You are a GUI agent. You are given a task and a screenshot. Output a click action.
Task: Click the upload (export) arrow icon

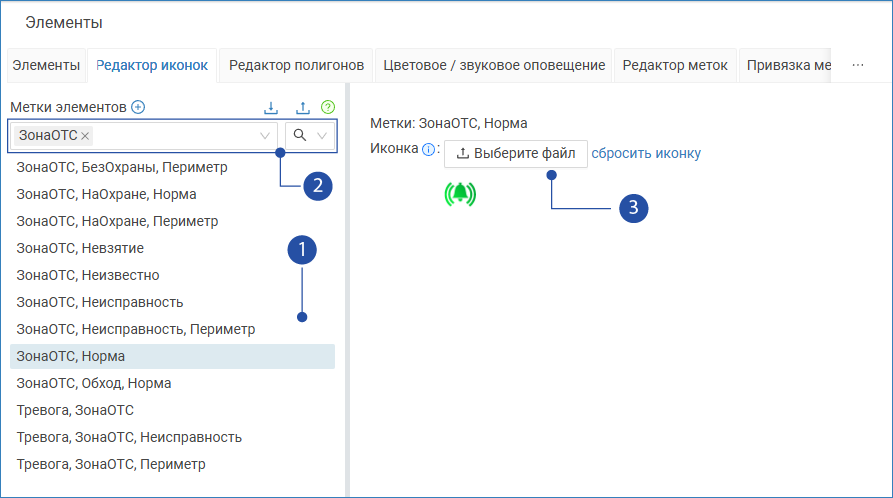[303, 107]
